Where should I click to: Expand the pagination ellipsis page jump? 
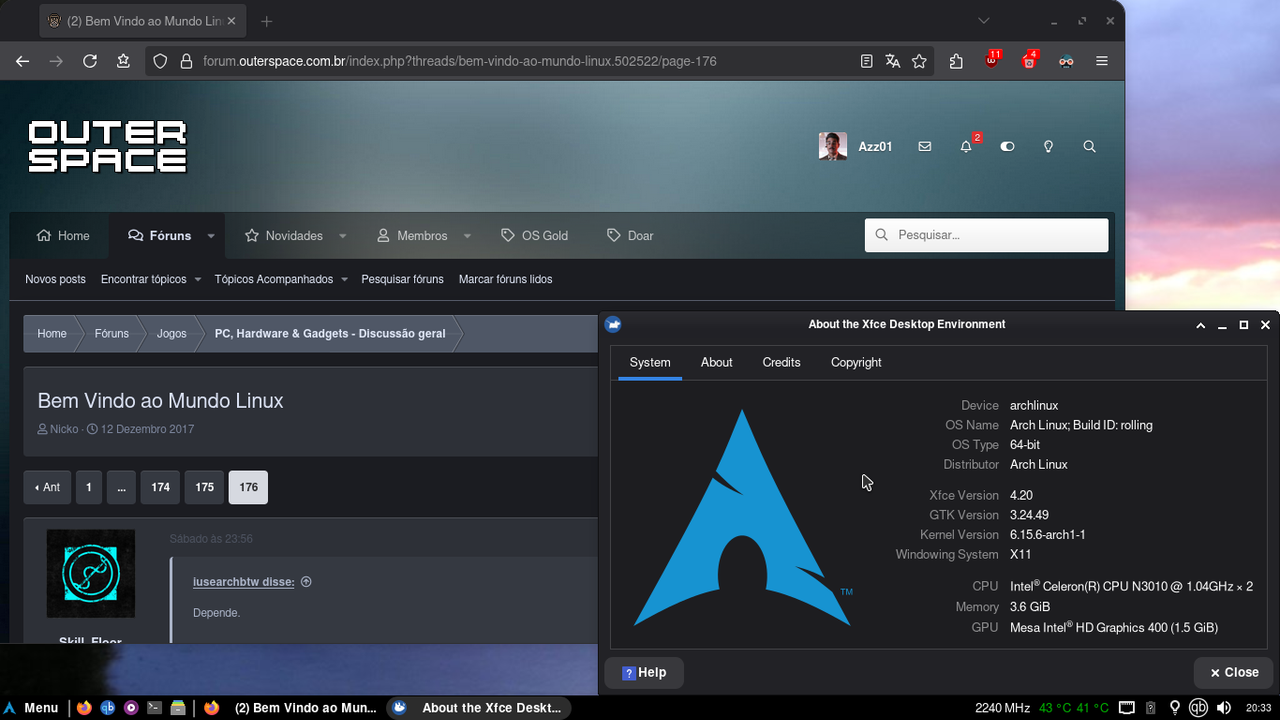pos(121,487)
